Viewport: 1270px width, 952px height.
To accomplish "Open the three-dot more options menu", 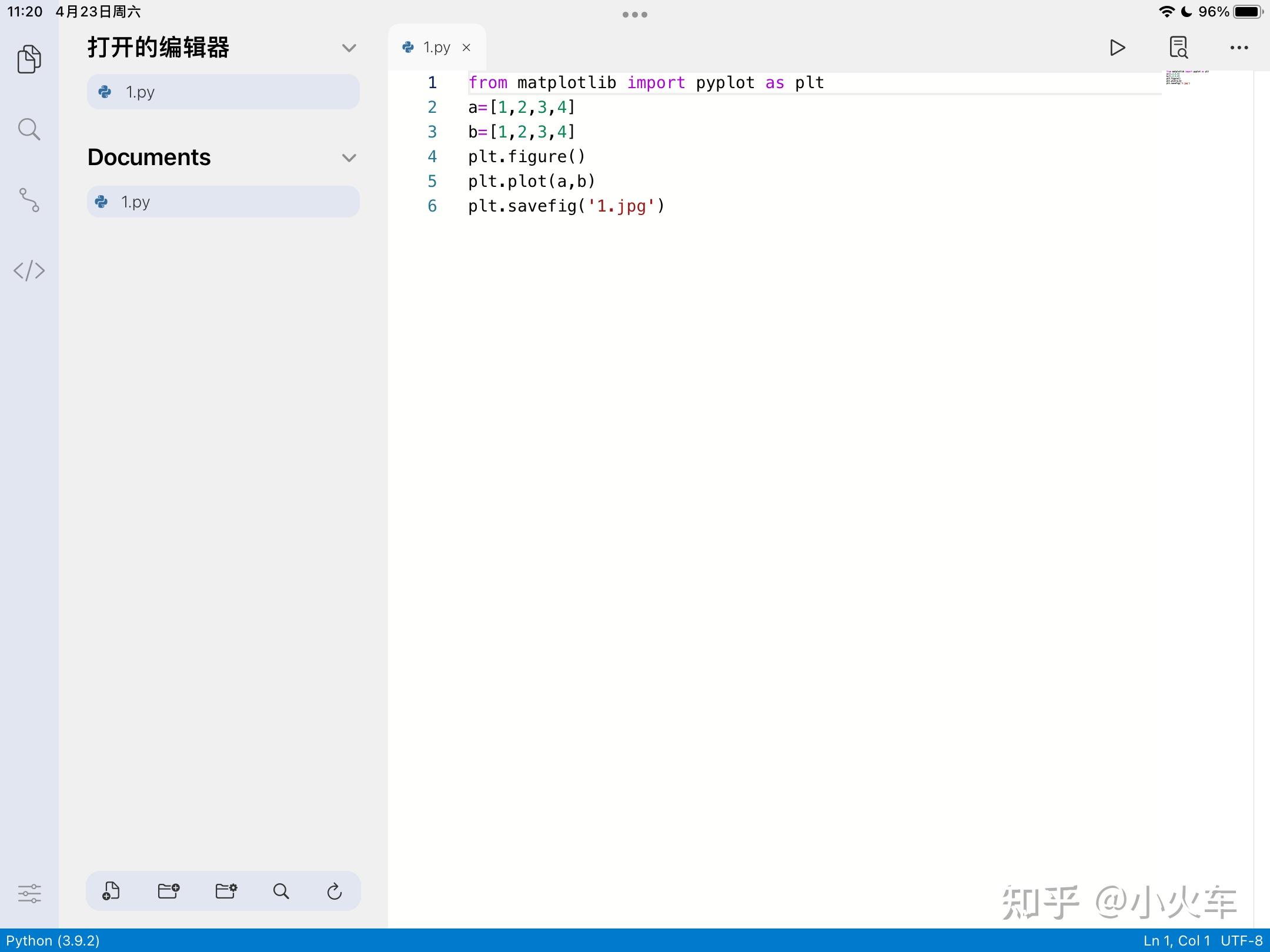I will 1239,48.
